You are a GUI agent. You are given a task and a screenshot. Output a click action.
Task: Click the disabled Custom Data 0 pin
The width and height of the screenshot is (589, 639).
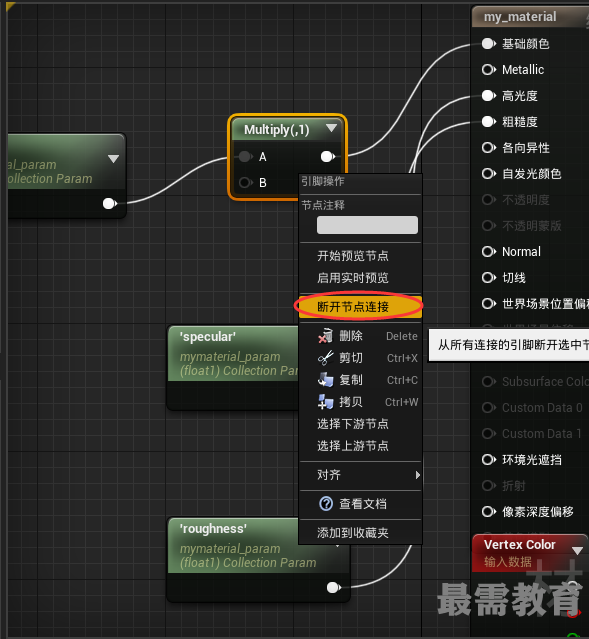[488, 408]
